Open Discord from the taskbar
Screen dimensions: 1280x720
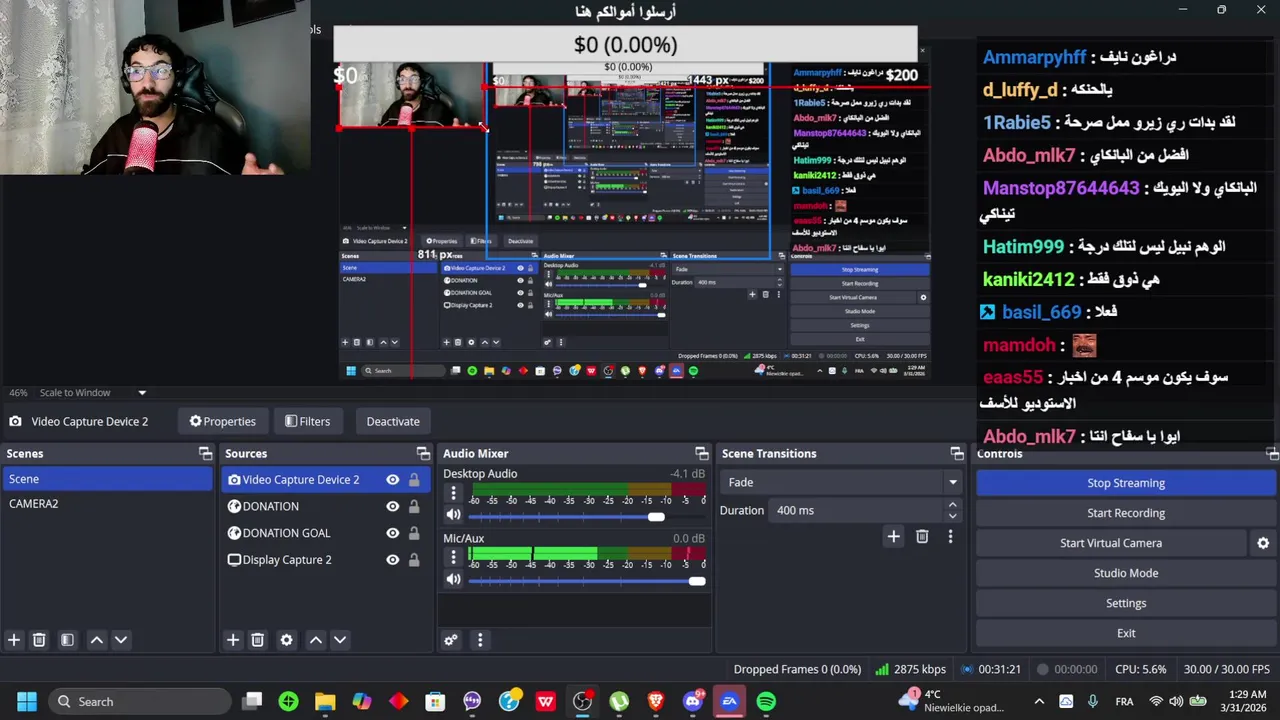coord(692,702)
